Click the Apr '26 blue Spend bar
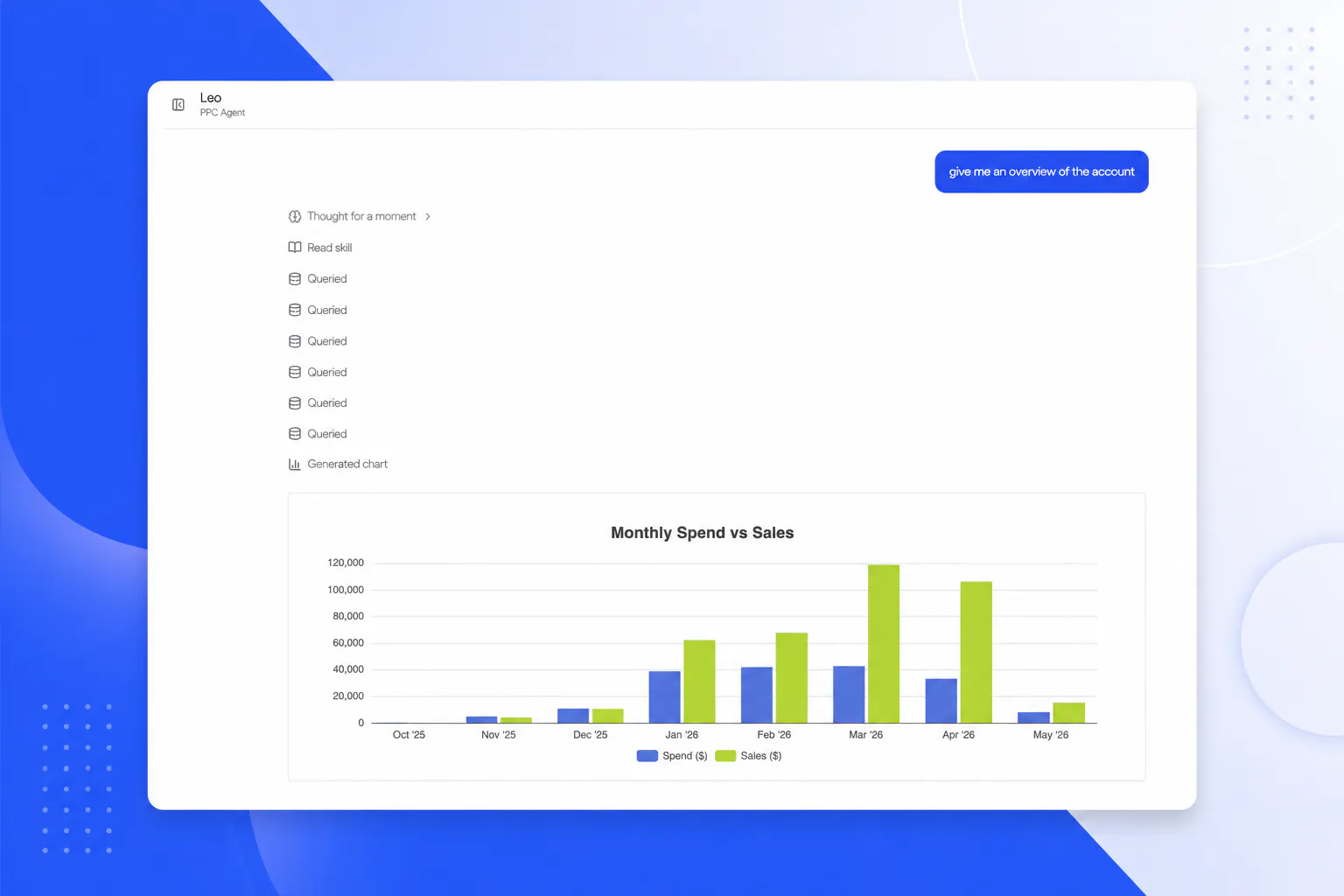1344x896 pixels. (x=941, y=701)
